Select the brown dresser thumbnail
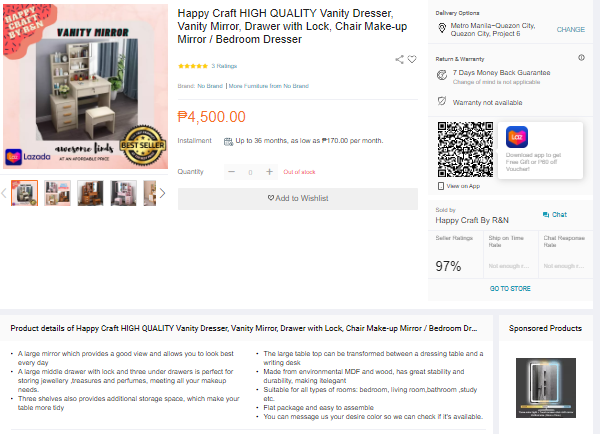 click(x=90, y=193)
